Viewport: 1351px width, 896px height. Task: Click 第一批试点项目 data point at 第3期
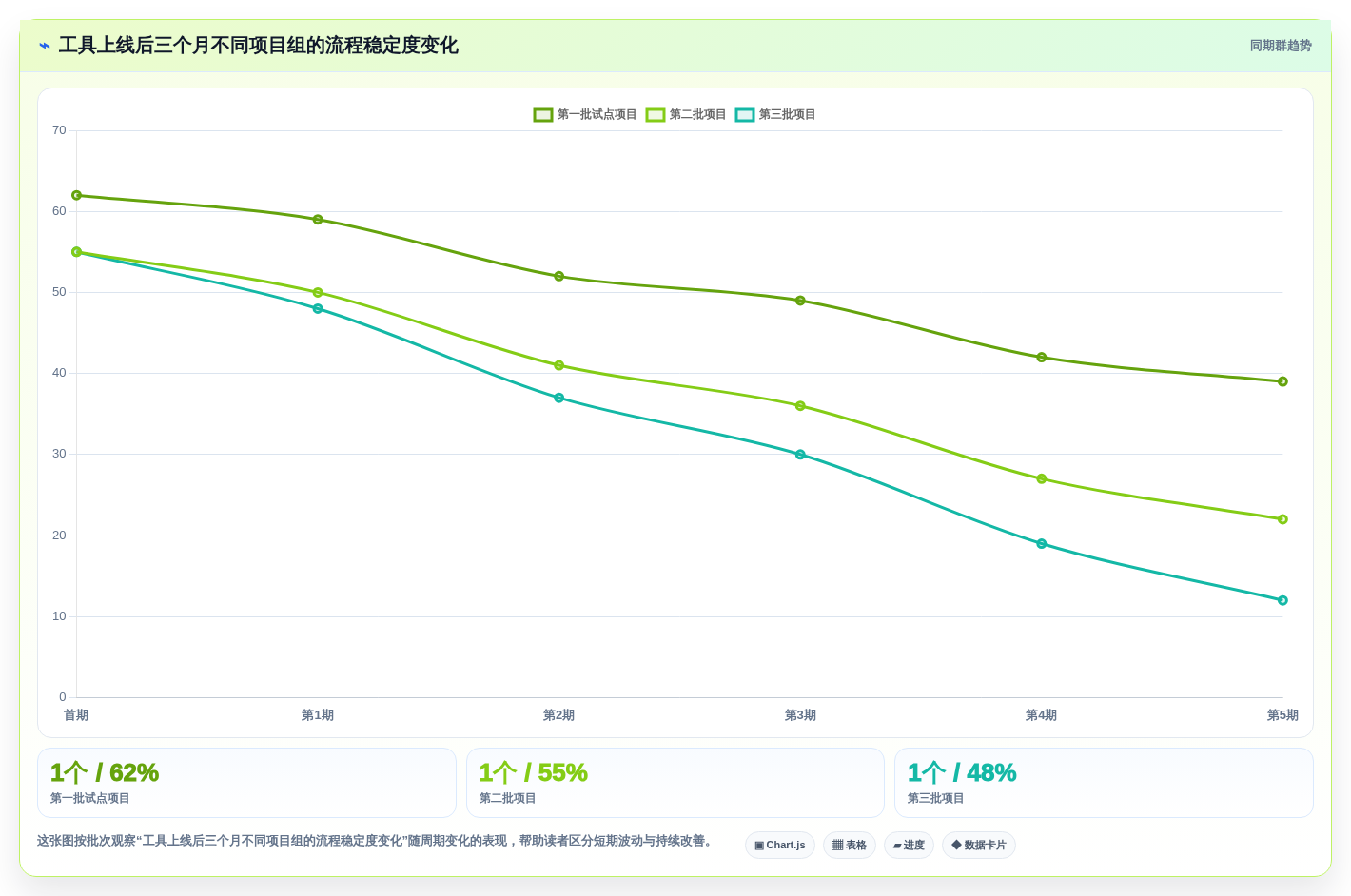pos(800,301)
